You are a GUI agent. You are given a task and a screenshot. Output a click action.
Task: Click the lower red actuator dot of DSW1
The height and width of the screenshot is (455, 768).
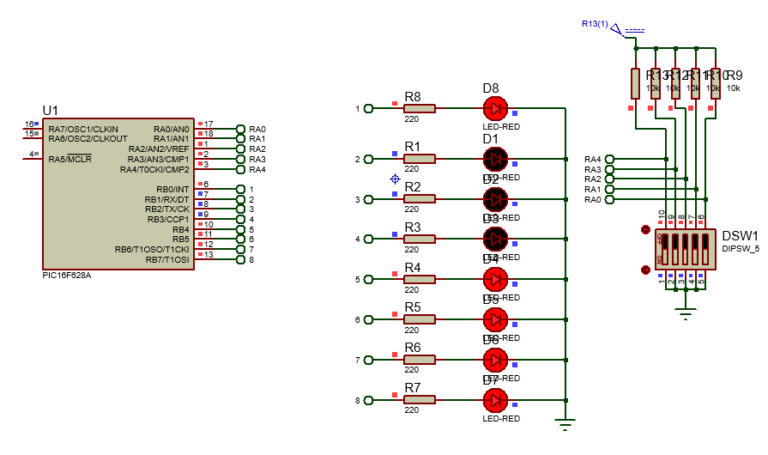tap(646, 269)
